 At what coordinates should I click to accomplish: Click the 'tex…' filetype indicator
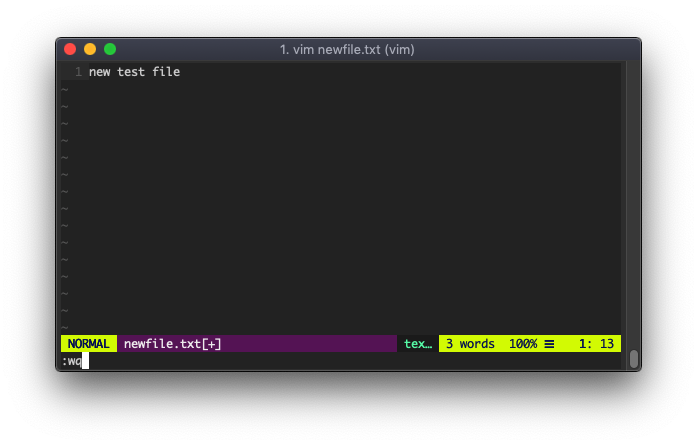(418, 344)
